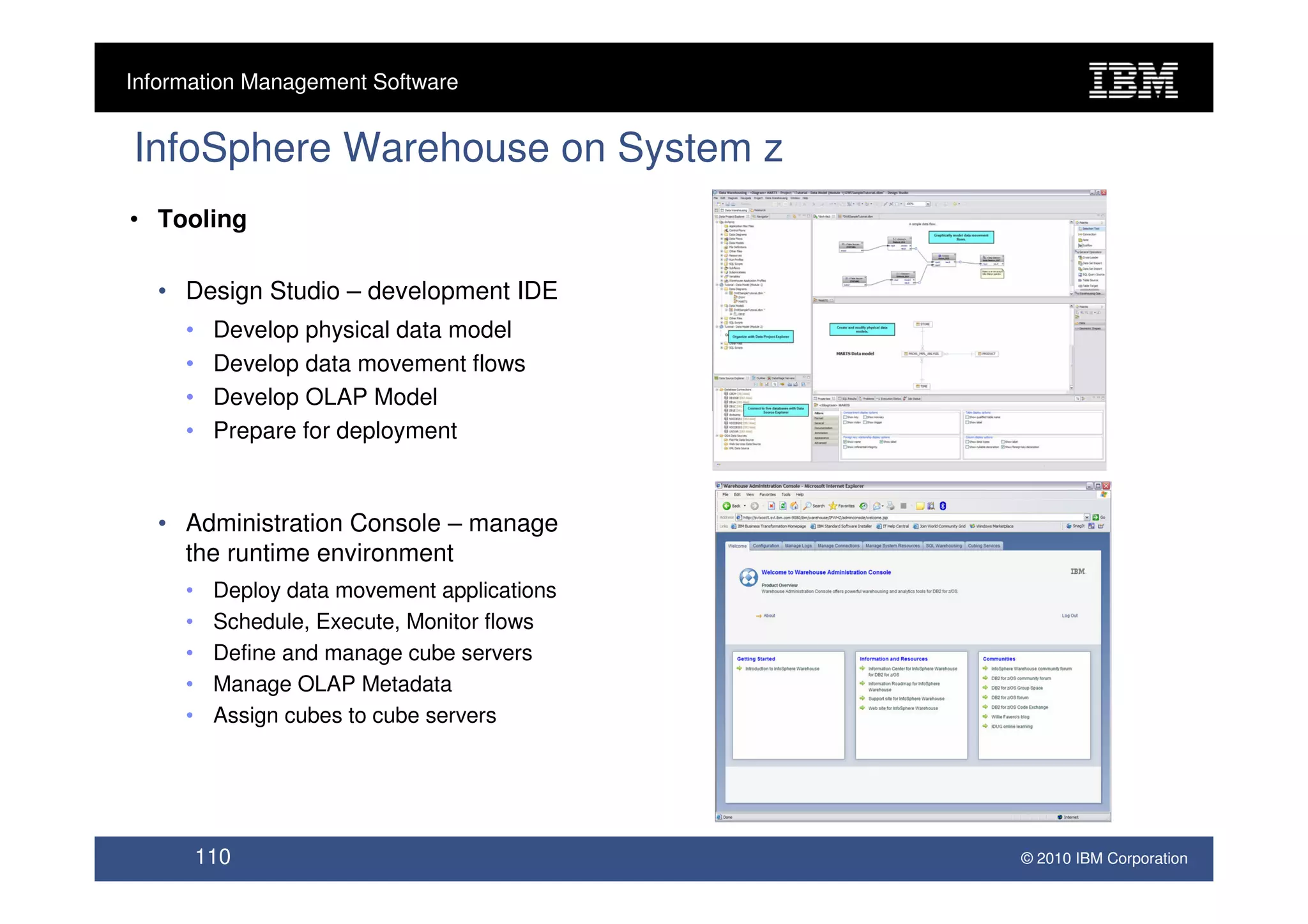1308x924 pixels.
Task: Click the Refresh page icon in IE
Action: pos(782,506)
